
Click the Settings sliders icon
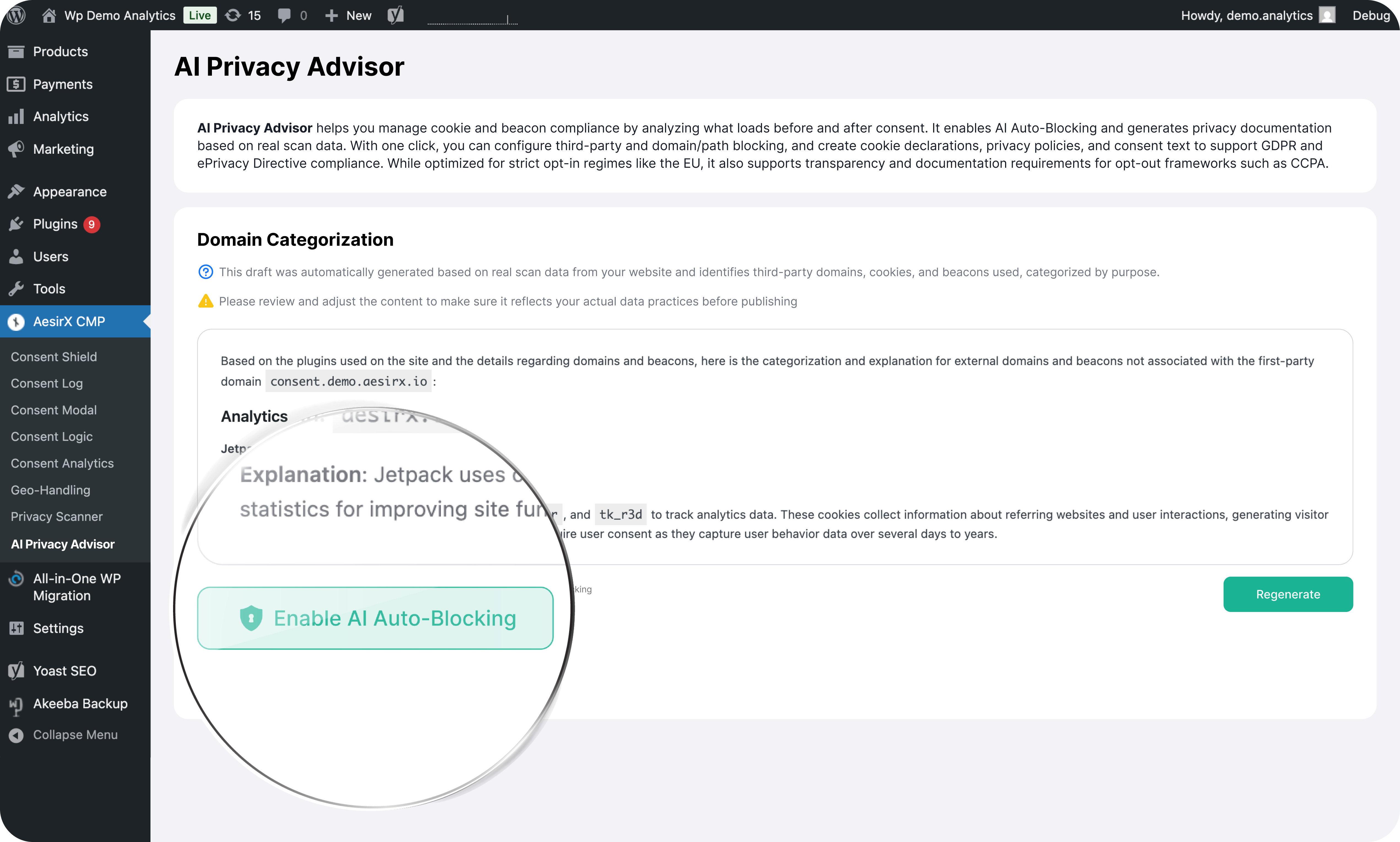(16, 628)
